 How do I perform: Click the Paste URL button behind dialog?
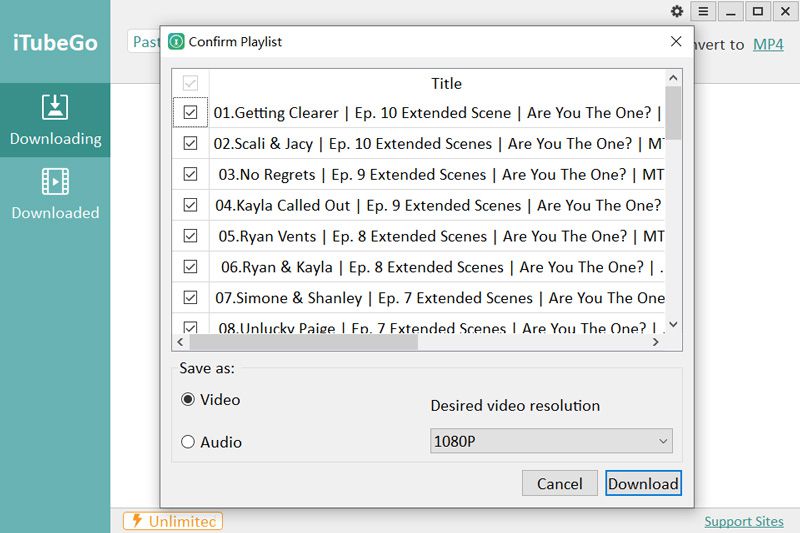[x=144, y=41]
